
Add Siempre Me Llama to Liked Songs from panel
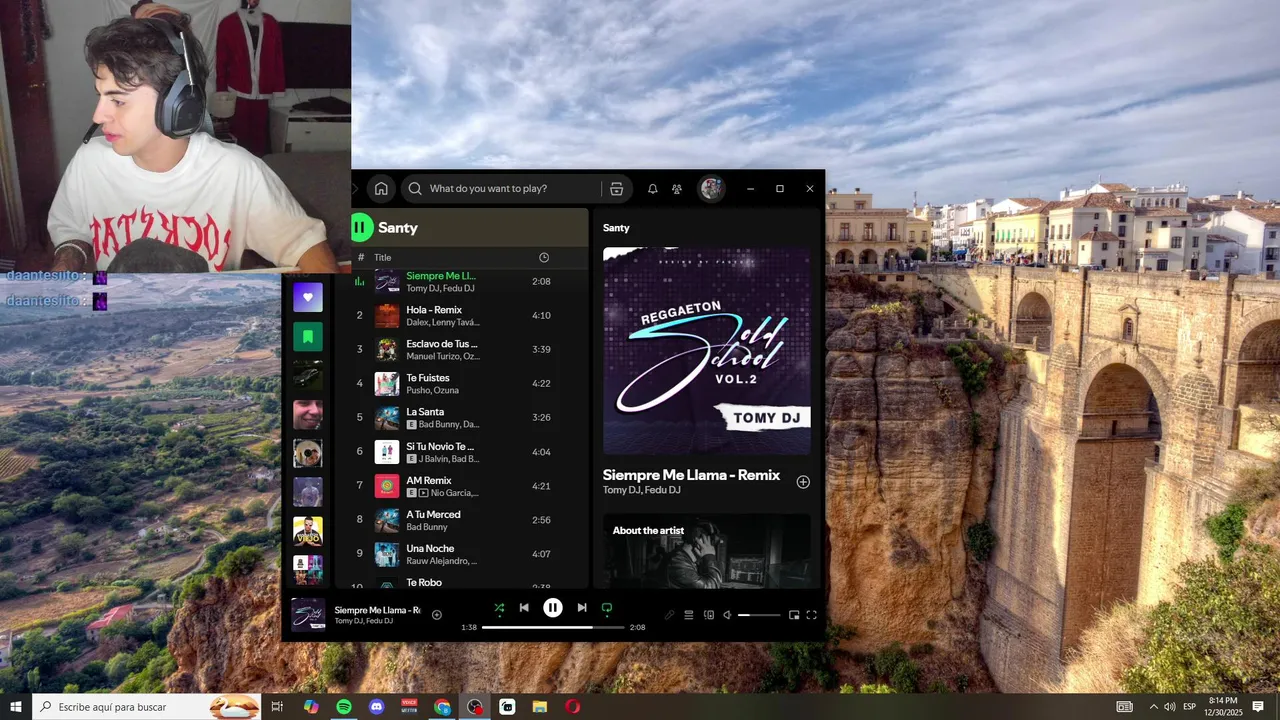tap(803, 482)
